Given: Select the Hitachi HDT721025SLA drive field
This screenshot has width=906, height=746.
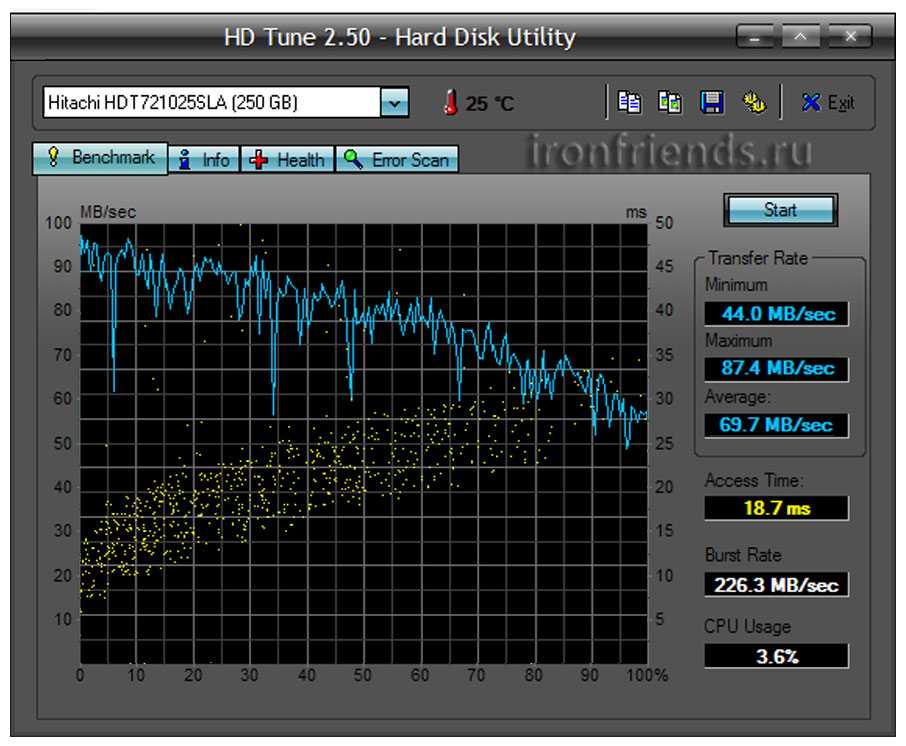Looking at the screenshot, I should [210, 102].
